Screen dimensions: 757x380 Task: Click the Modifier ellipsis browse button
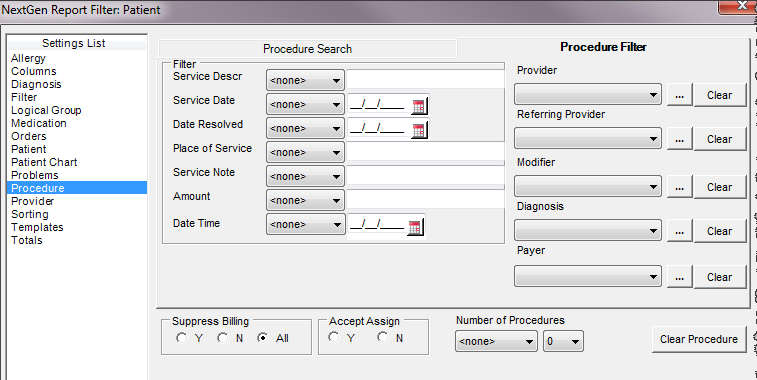[679, 187]
